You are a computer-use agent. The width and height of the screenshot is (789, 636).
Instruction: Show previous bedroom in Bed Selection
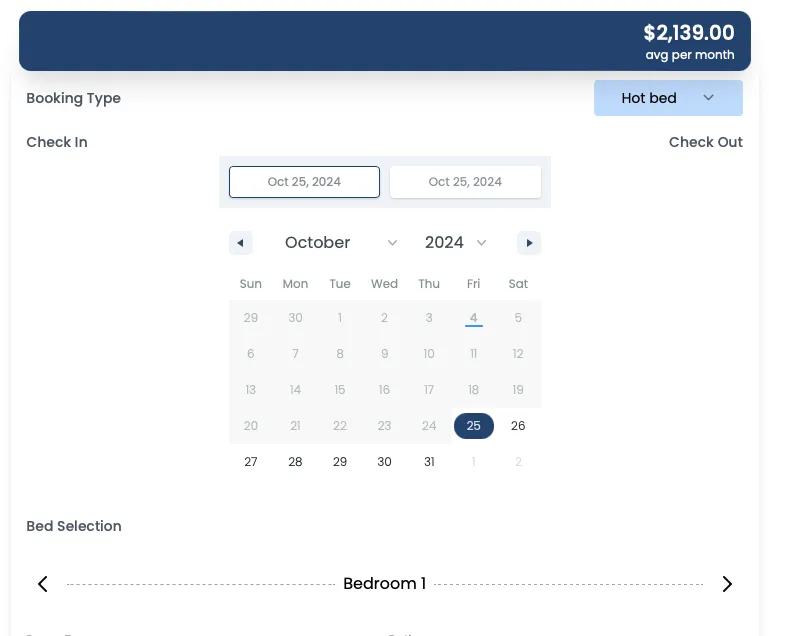pyautogui.click(x=43, y=584)
